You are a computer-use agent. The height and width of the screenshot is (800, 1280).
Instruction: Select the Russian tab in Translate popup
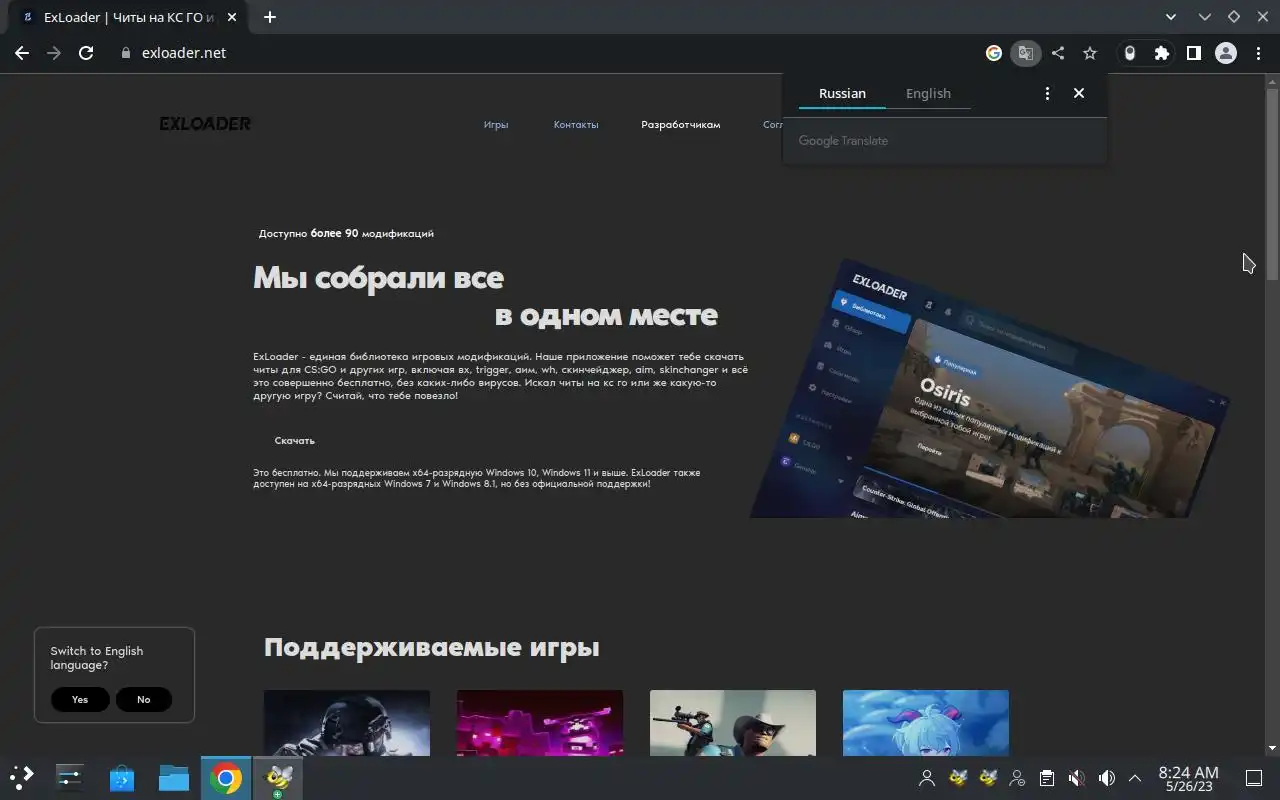click(x=842, y=93)
